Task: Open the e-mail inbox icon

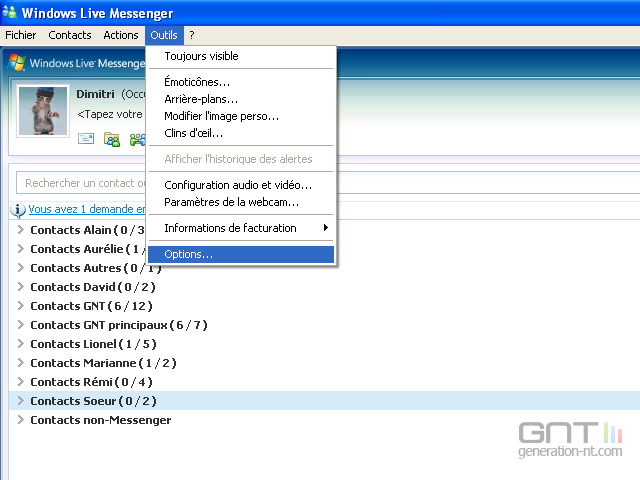Action: point(86,139)
